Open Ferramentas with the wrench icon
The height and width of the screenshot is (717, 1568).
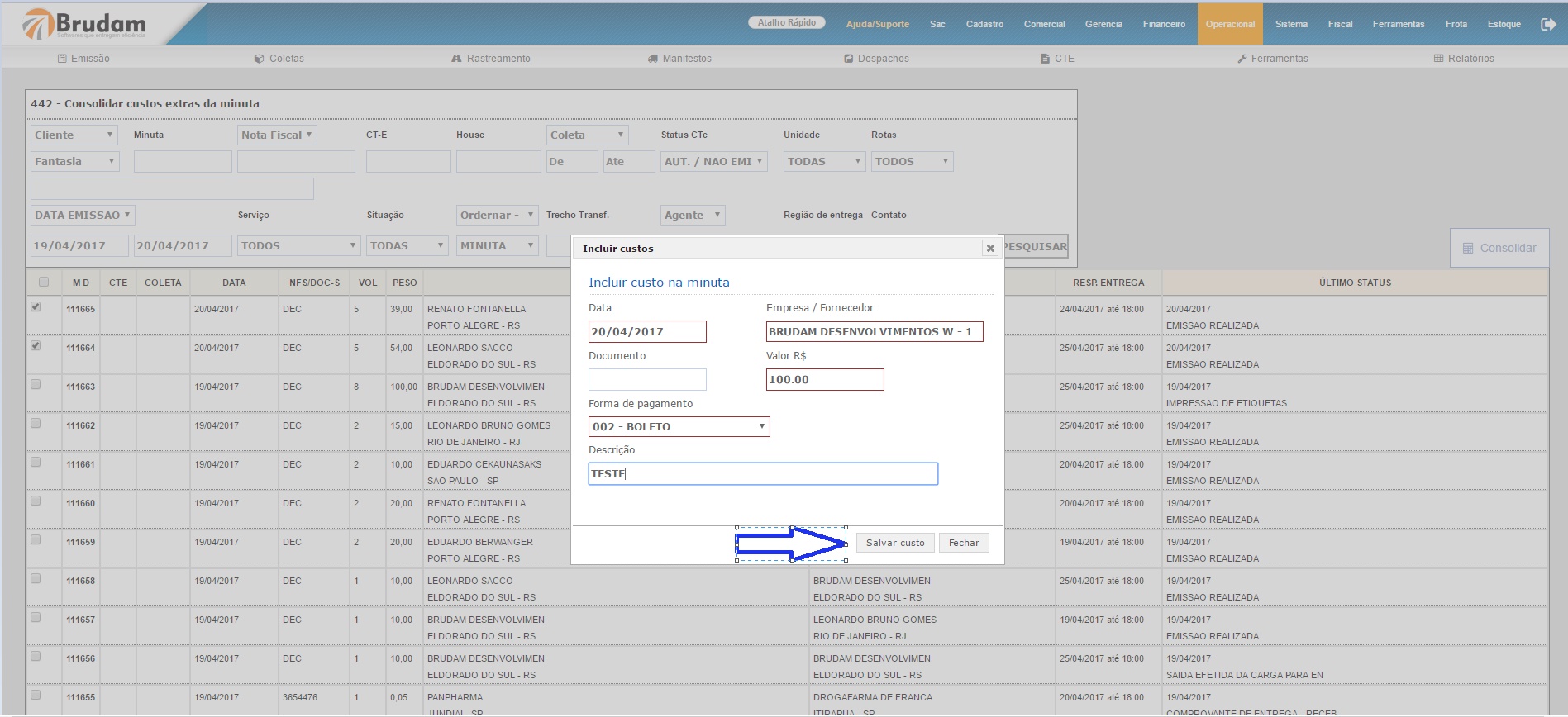coord(1242,59)
